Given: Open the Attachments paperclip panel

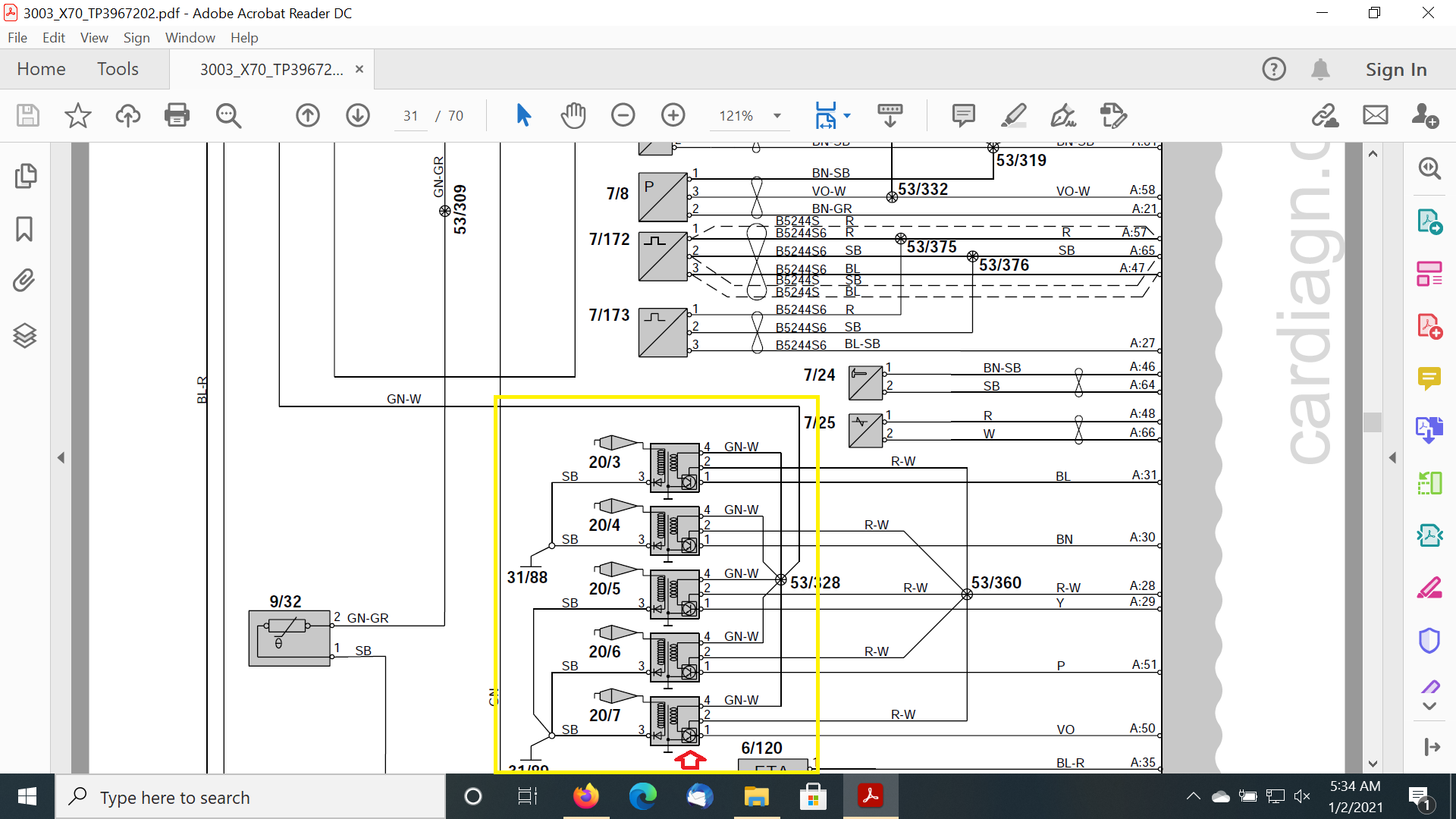Looking at the screenshot, I should 25,281.
